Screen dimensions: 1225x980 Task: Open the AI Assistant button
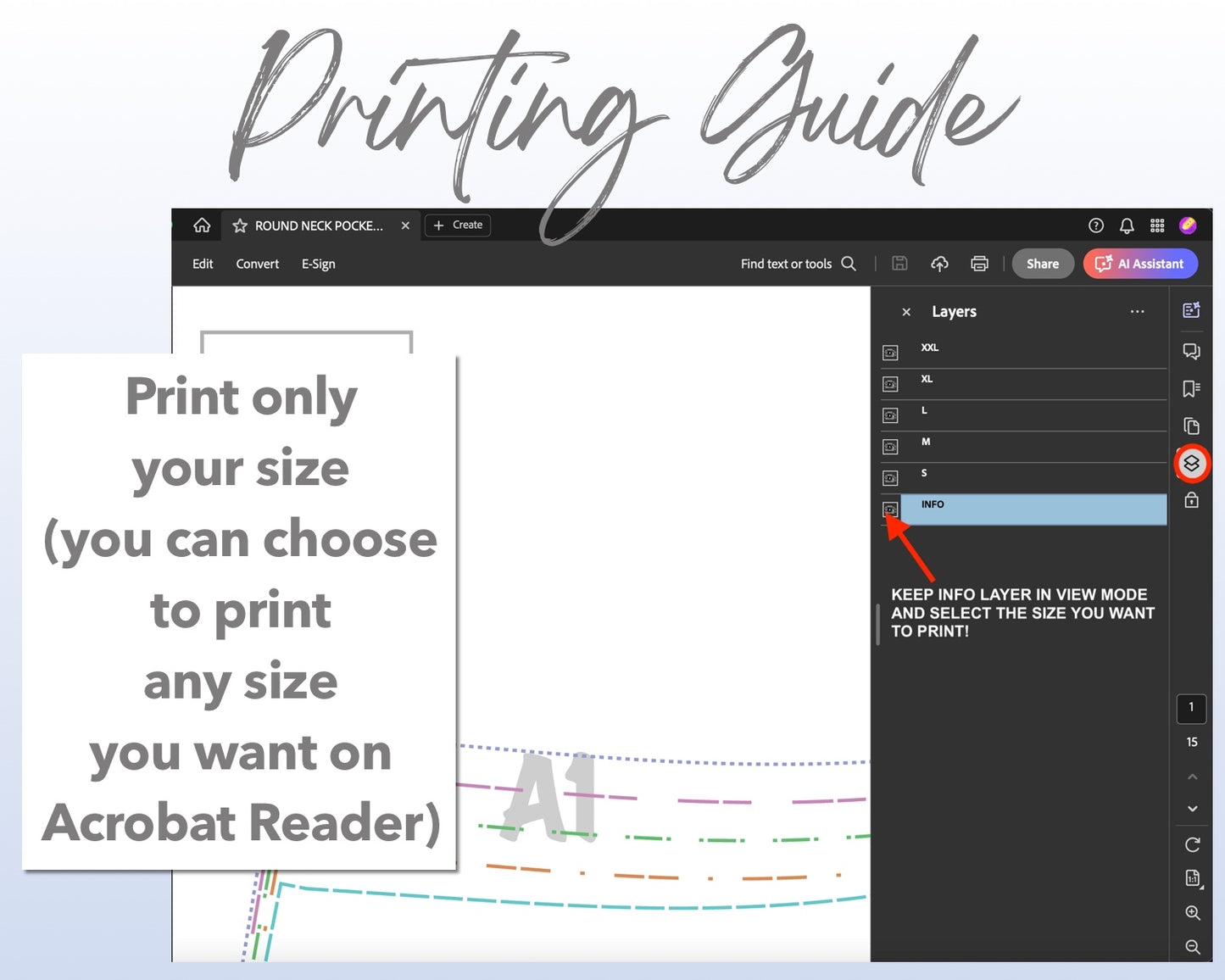point(1140,264)
